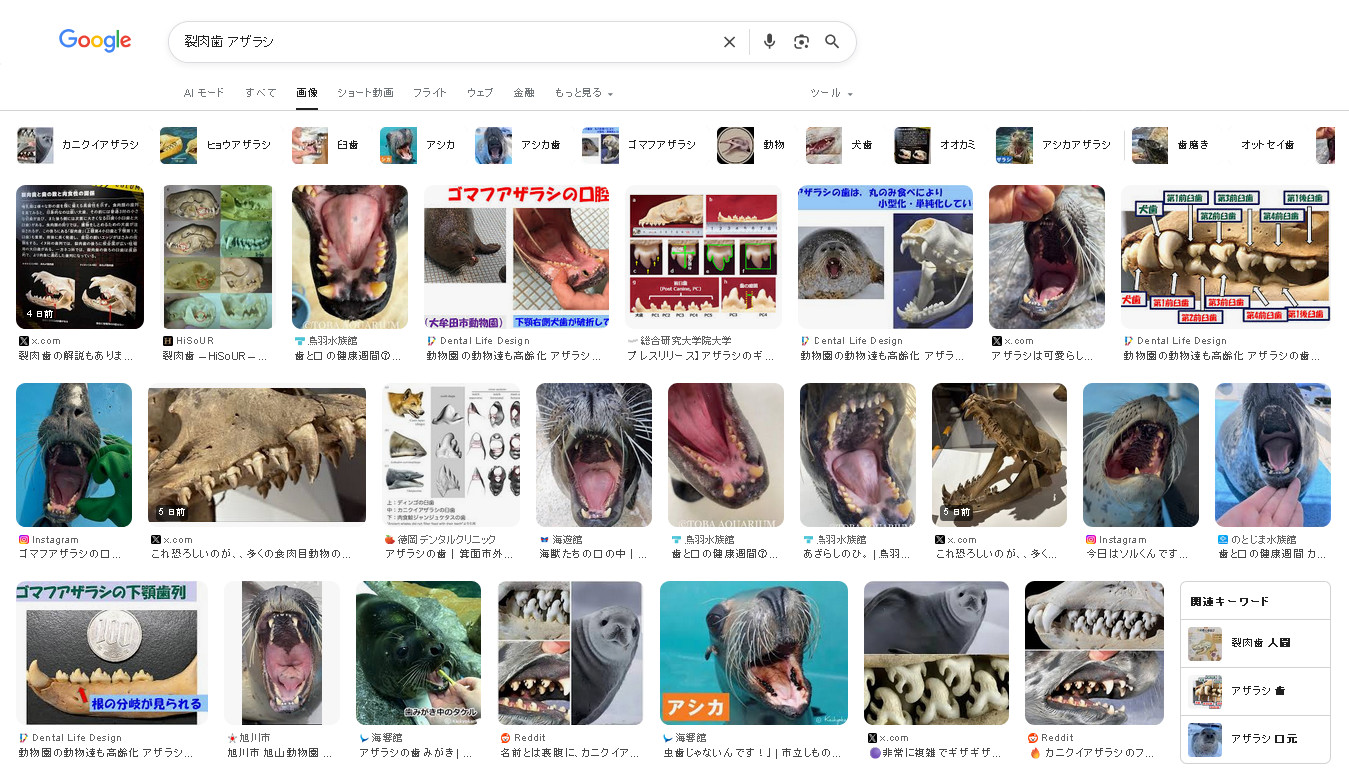Open the AI モード tab
The width and height of the screenshot is (1349, 768).
(204, 93)
